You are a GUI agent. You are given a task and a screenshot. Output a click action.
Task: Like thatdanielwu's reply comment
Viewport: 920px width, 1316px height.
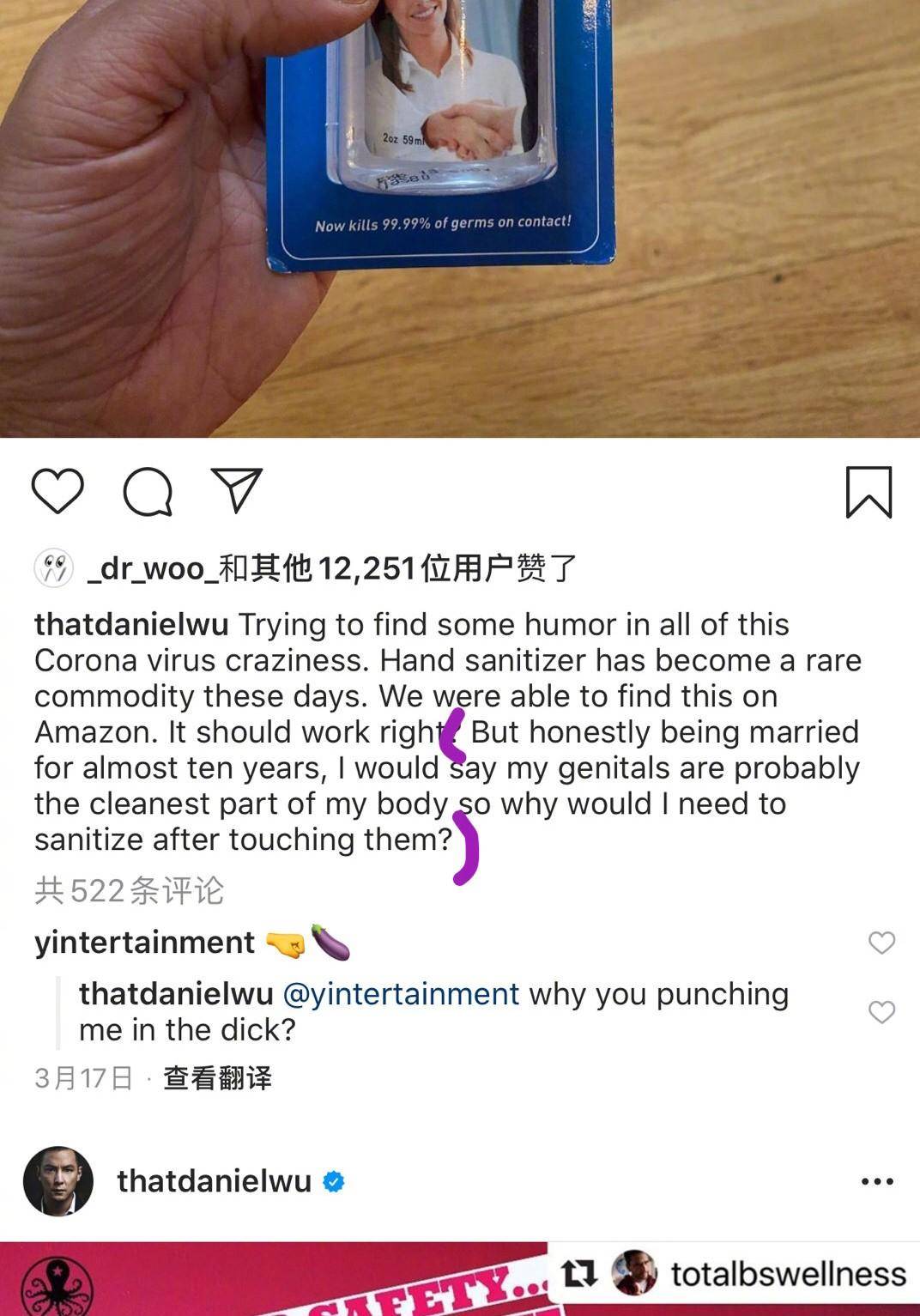tap(881, 1011)
